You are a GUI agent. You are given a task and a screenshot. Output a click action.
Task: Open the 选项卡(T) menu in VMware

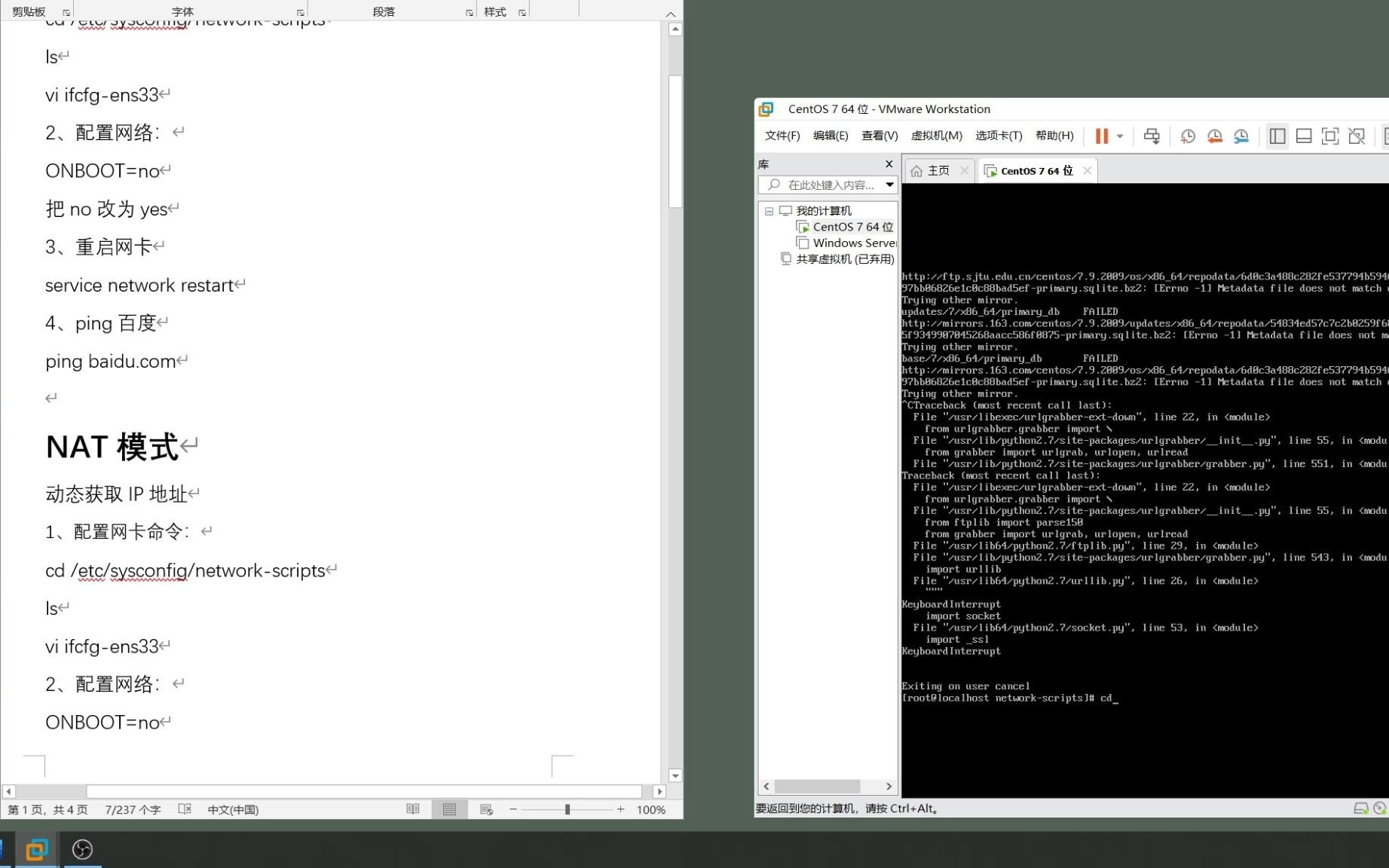(999, 136)
